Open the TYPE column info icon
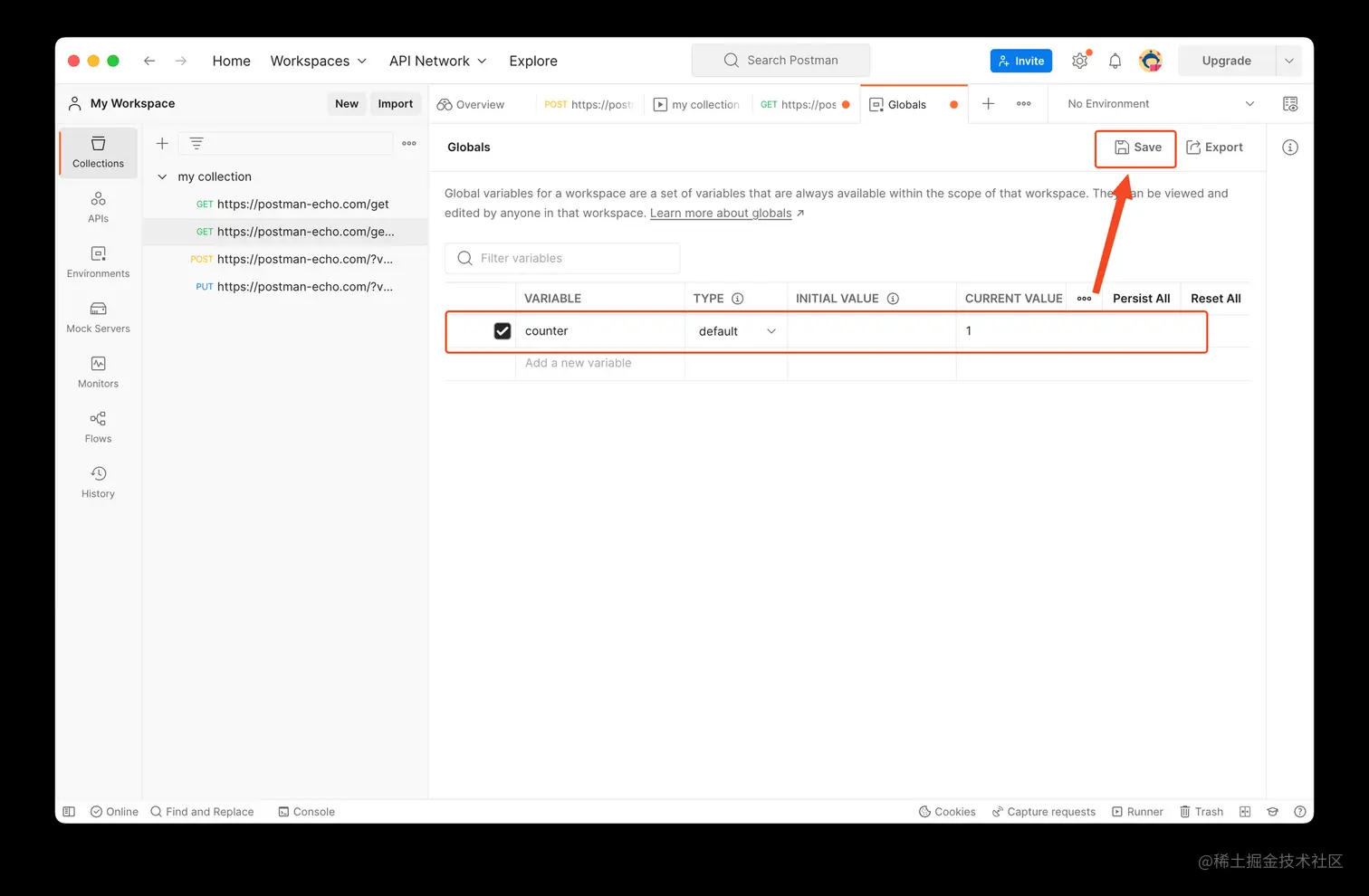Viewport: 1369px width, 896px height. pos(738,299)
